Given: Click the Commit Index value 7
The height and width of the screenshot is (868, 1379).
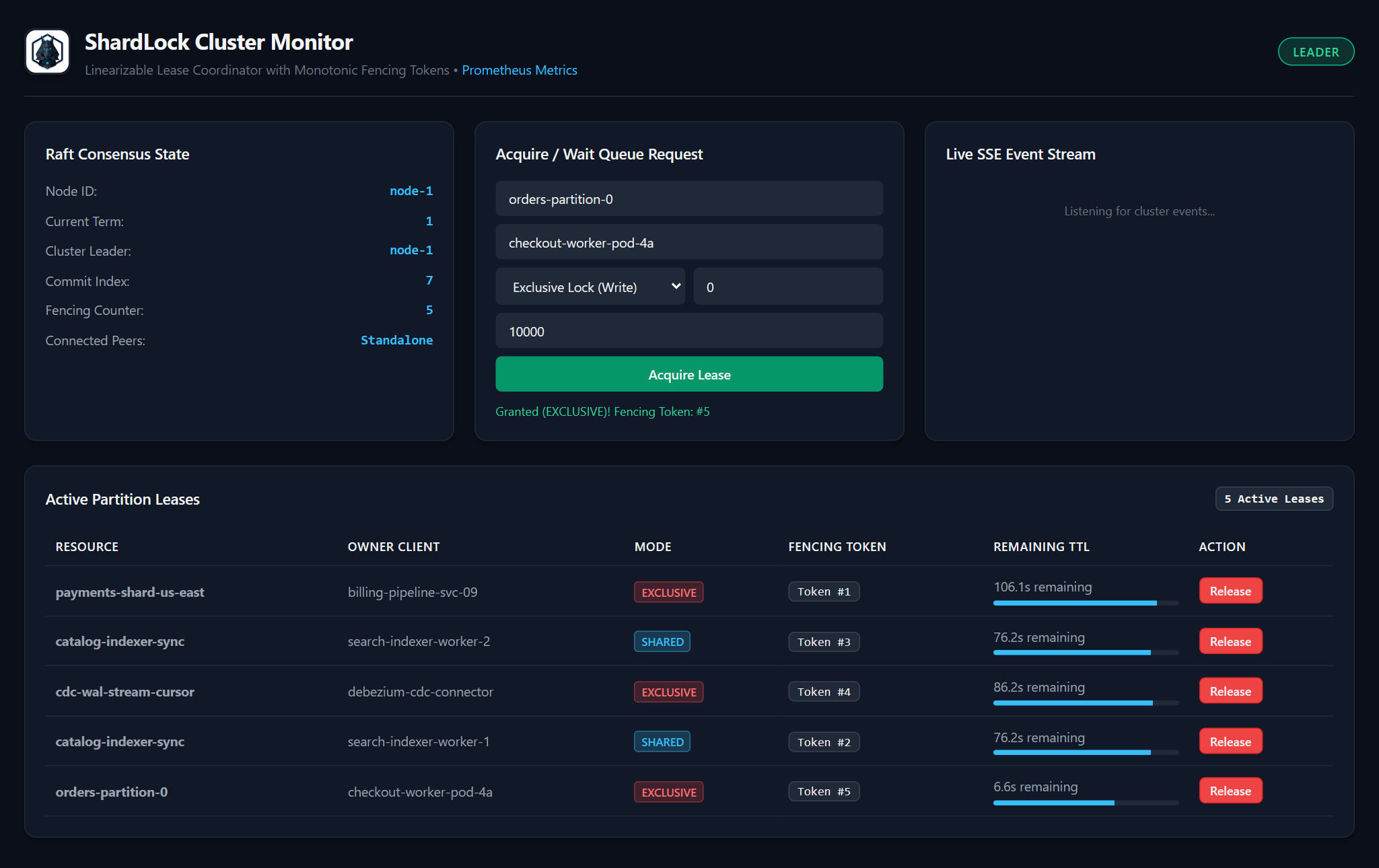Looking at the screenshot, I should 429,281.
